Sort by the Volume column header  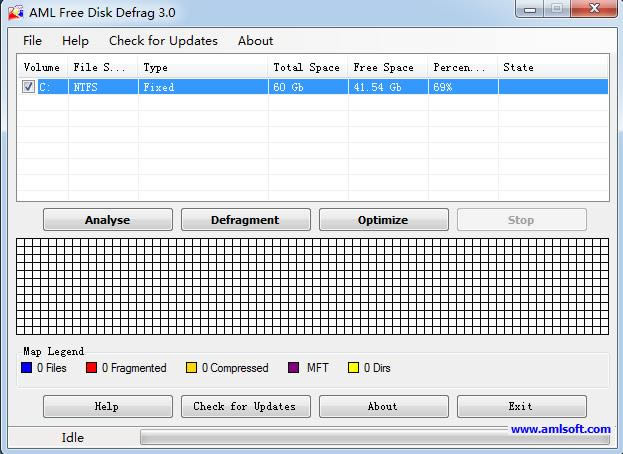pos(42,67)
